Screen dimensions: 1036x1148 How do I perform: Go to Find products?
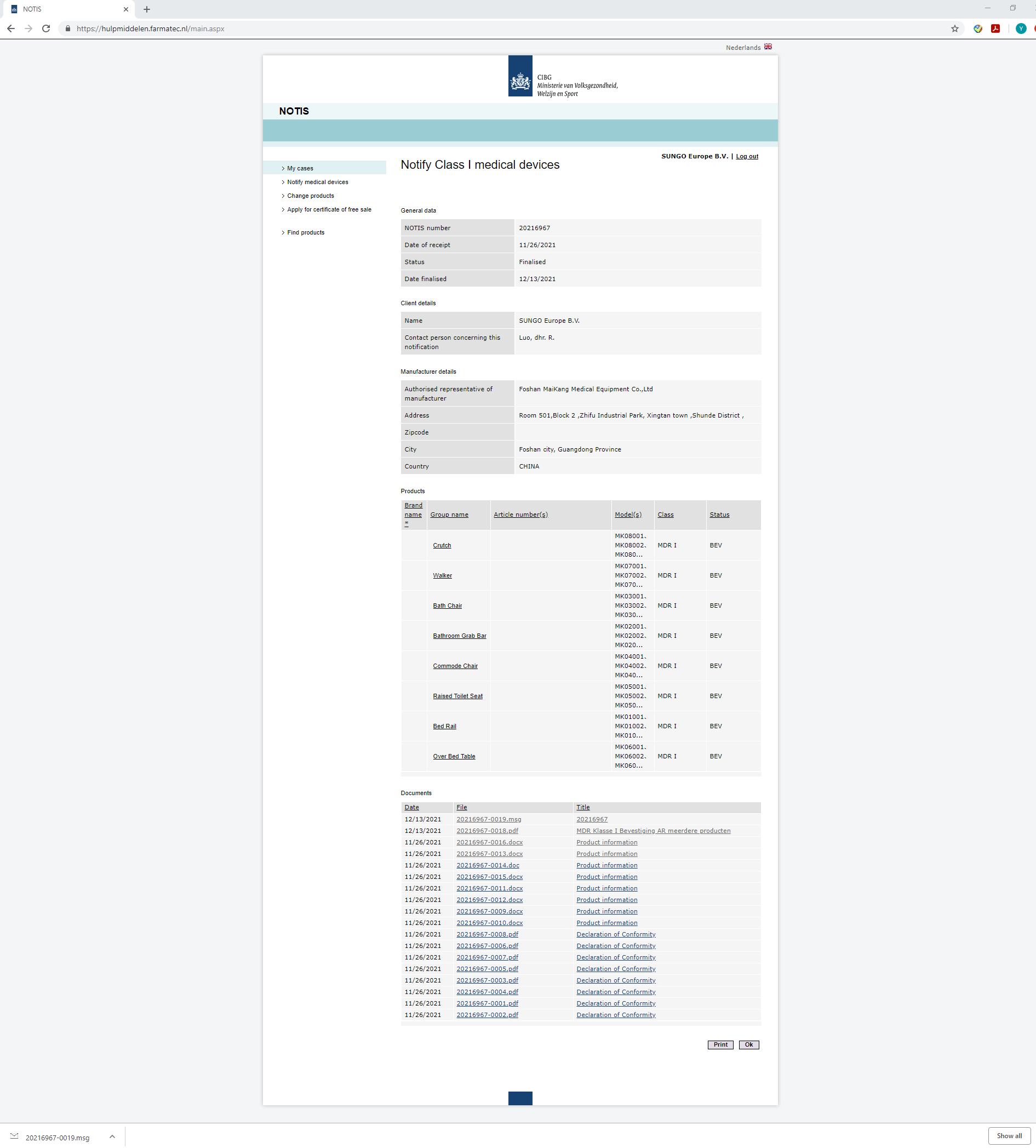coord(306,232)
